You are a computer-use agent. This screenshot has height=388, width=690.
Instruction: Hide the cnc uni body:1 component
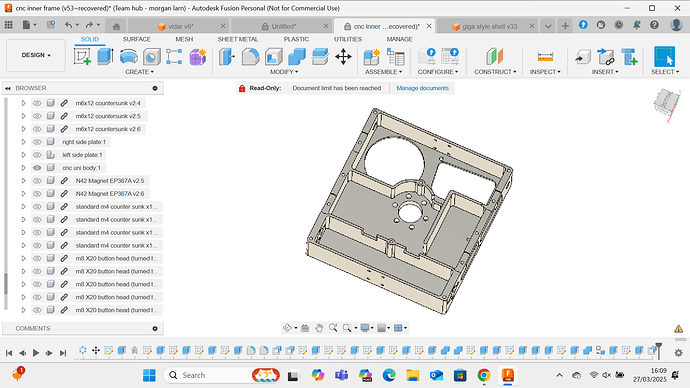pyautogui.click(x=37, y=168)
